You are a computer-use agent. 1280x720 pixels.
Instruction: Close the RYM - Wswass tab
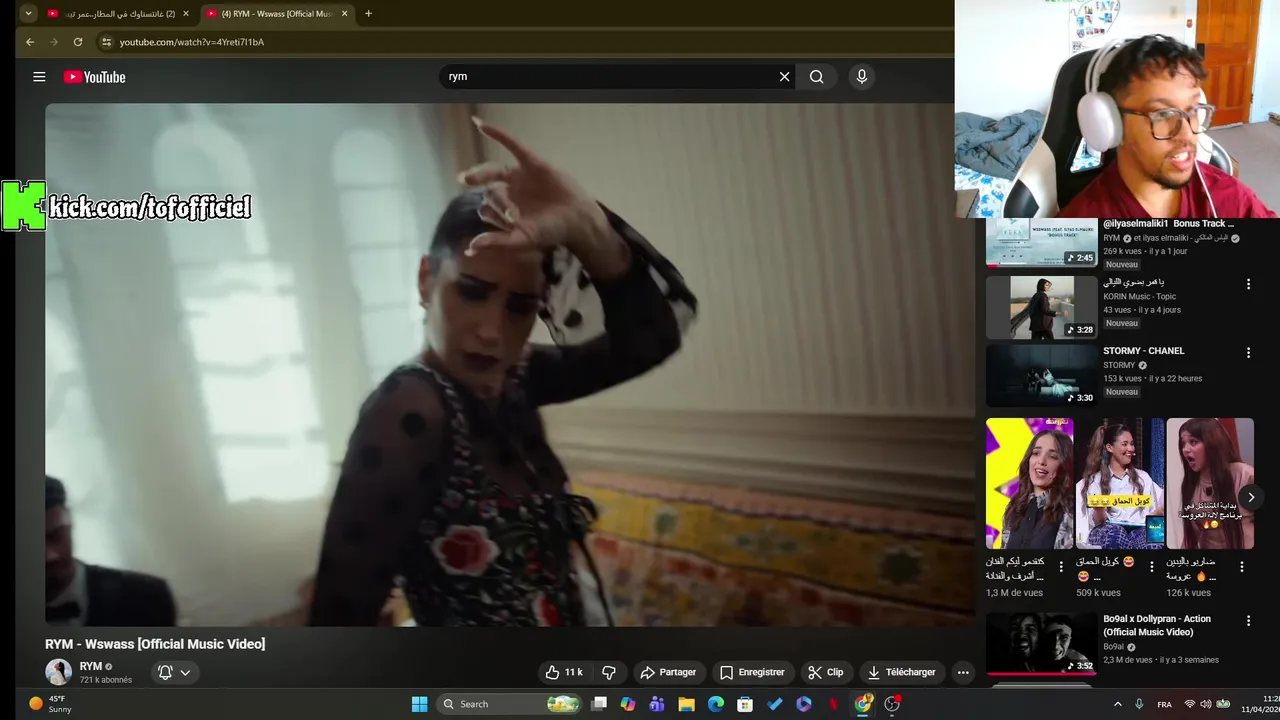pos(345,14)
